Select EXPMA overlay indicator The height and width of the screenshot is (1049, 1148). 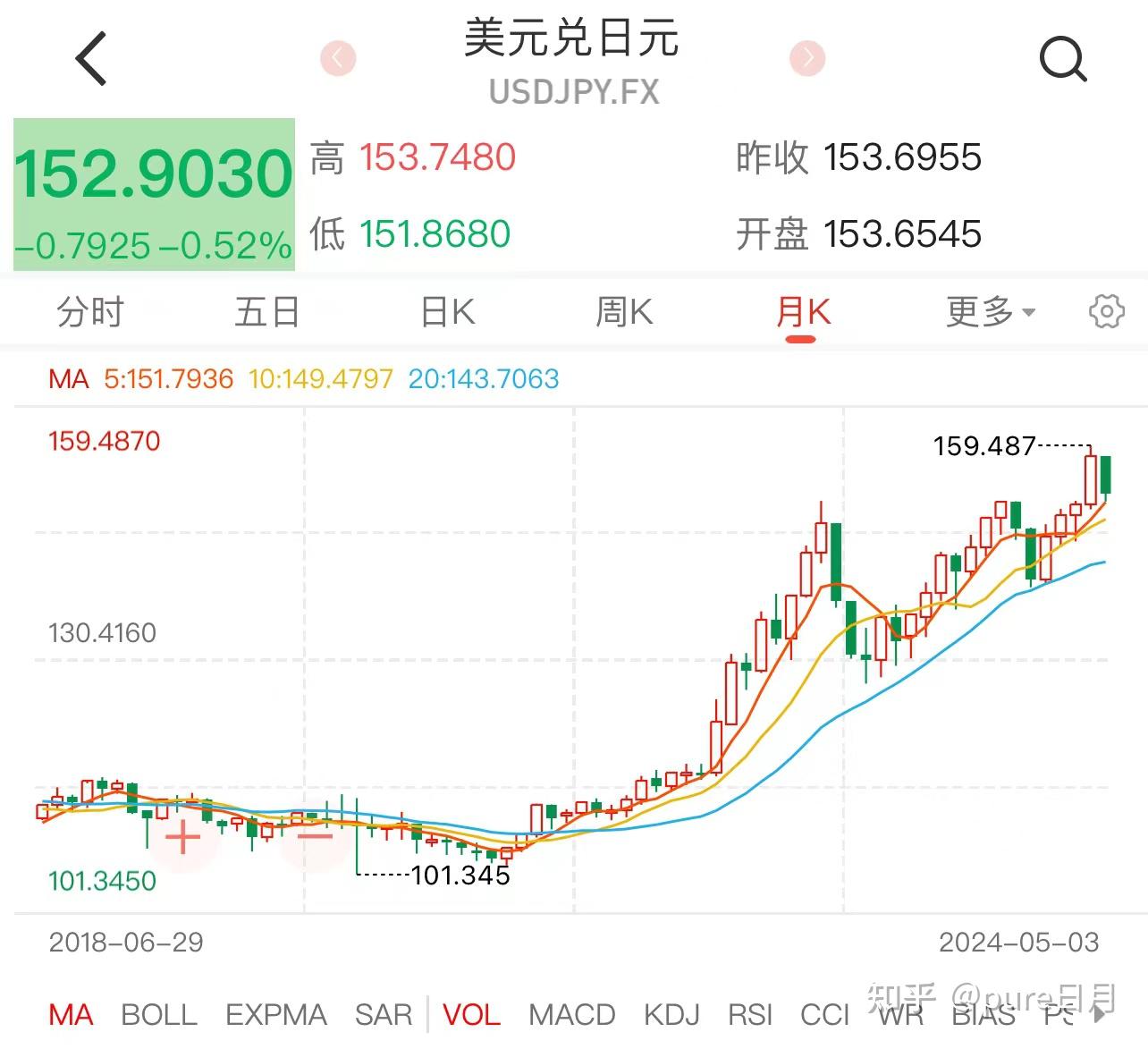coord(275,1015)
